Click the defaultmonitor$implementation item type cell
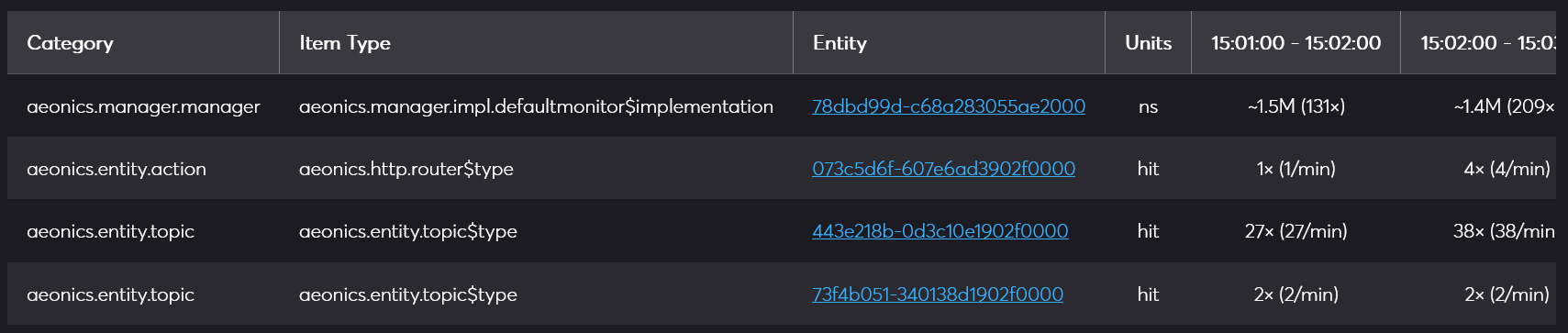This screenshot has width=1568, height=333. click(x=536, y=106)
